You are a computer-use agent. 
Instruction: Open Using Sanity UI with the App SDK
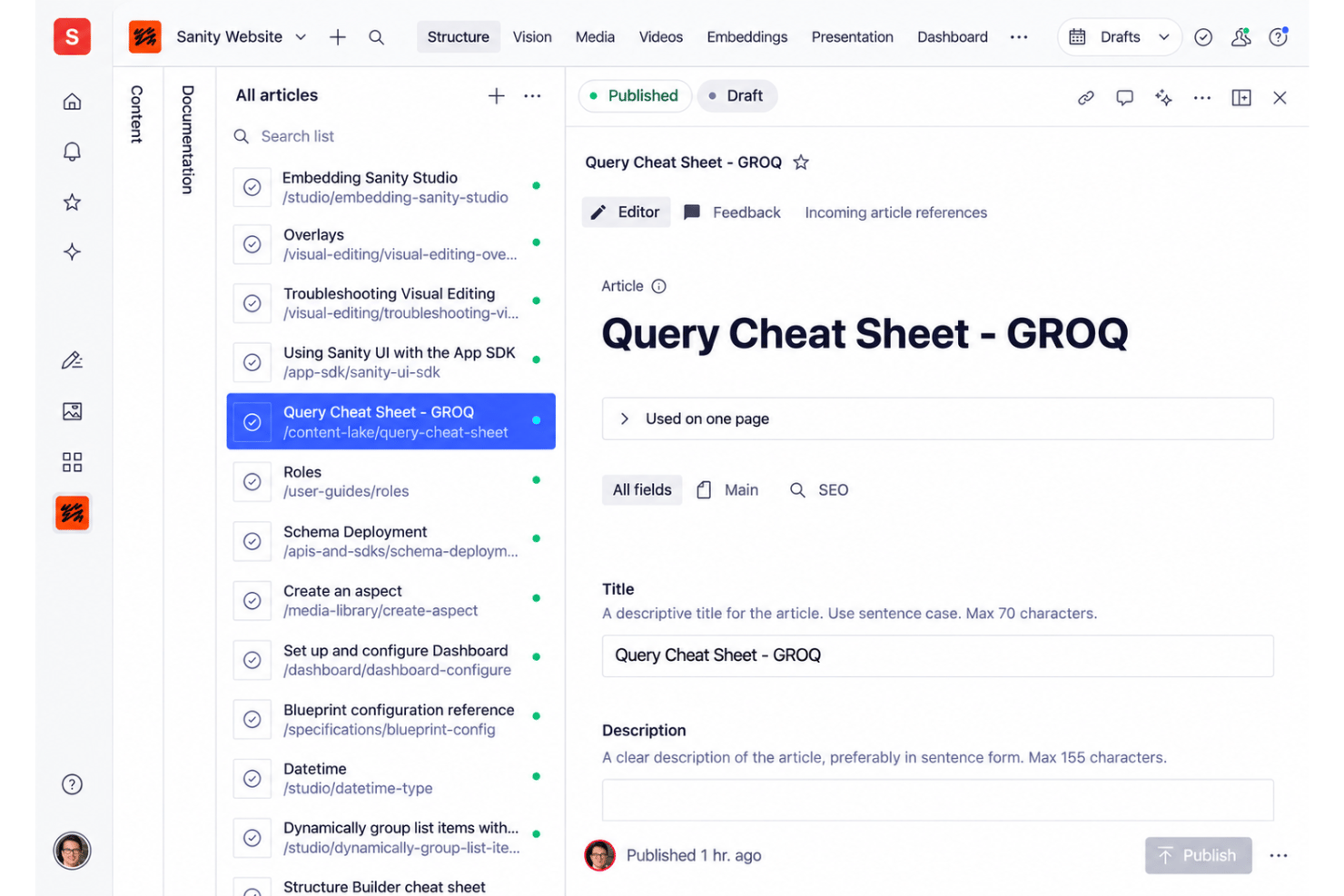click(390, 362)
